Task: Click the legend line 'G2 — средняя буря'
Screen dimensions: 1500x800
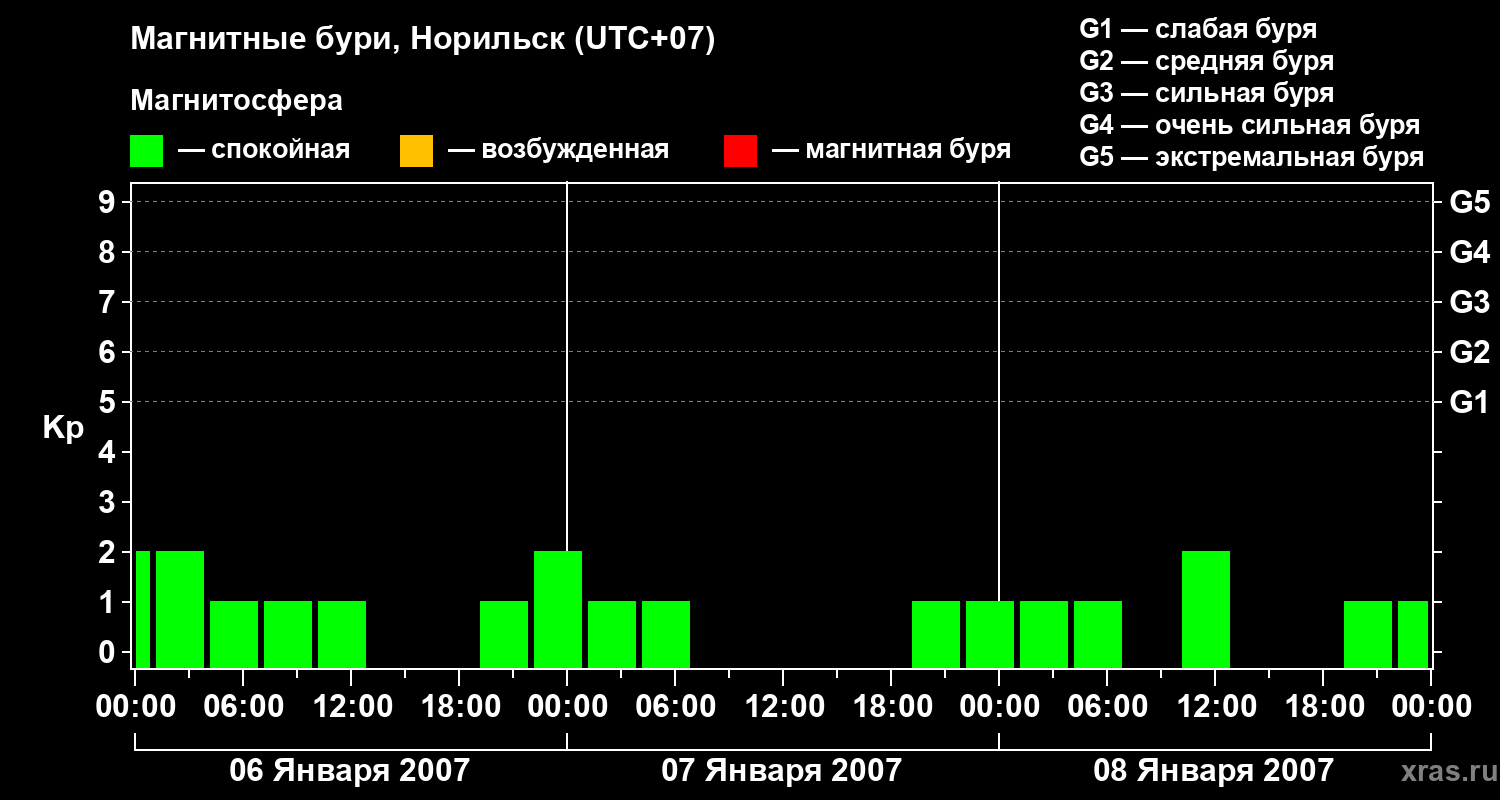Action: tap(1206, 61)
